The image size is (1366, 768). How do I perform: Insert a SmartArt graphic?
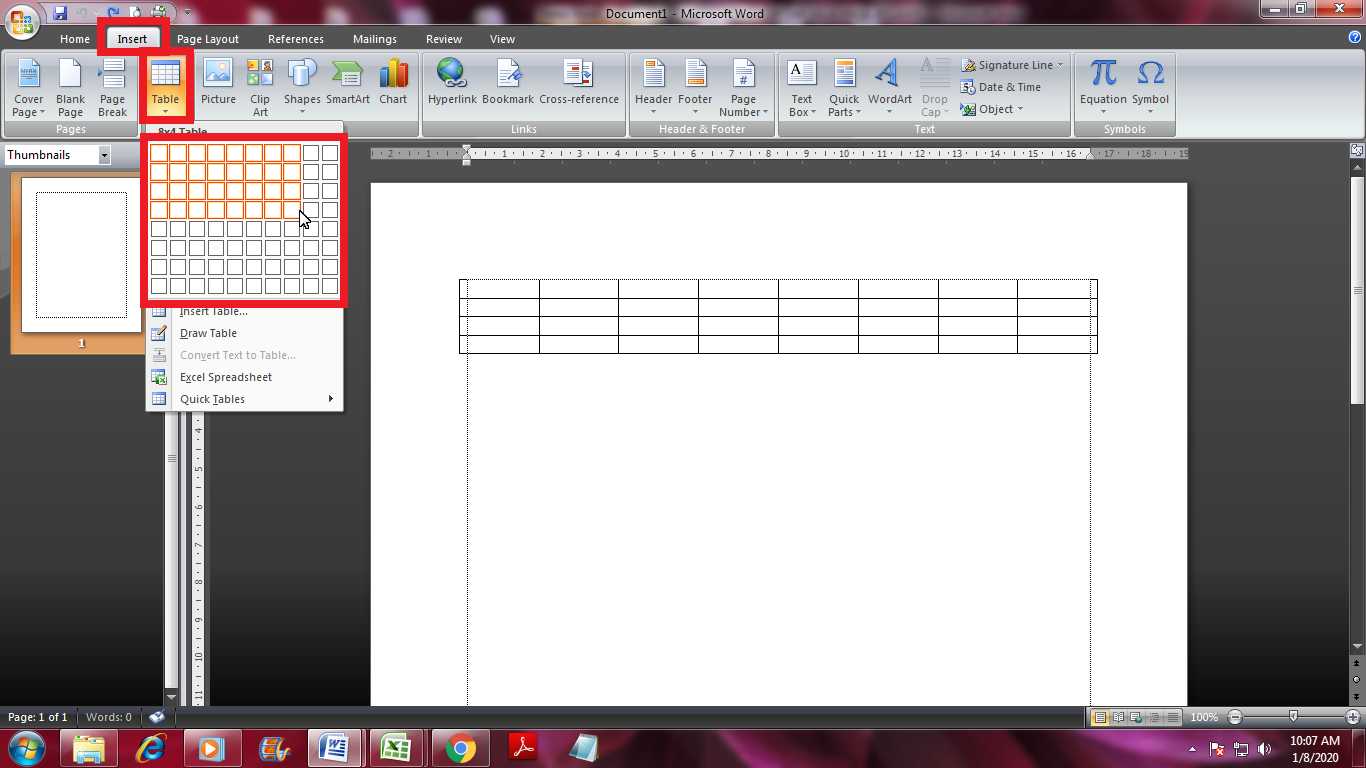[x=347, y=86]
